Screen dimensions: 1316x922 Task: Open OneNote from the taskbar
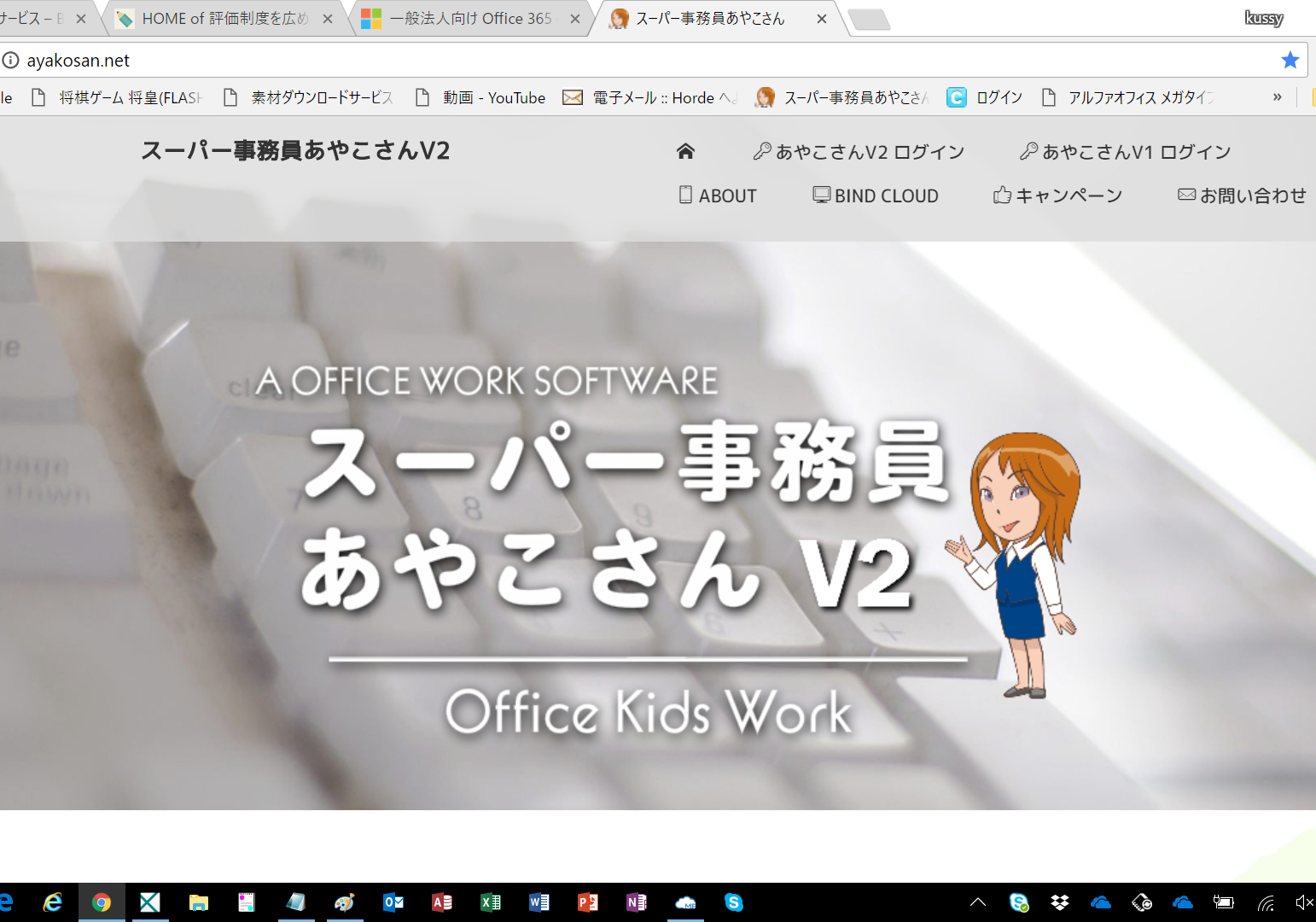tap(637, 902)
